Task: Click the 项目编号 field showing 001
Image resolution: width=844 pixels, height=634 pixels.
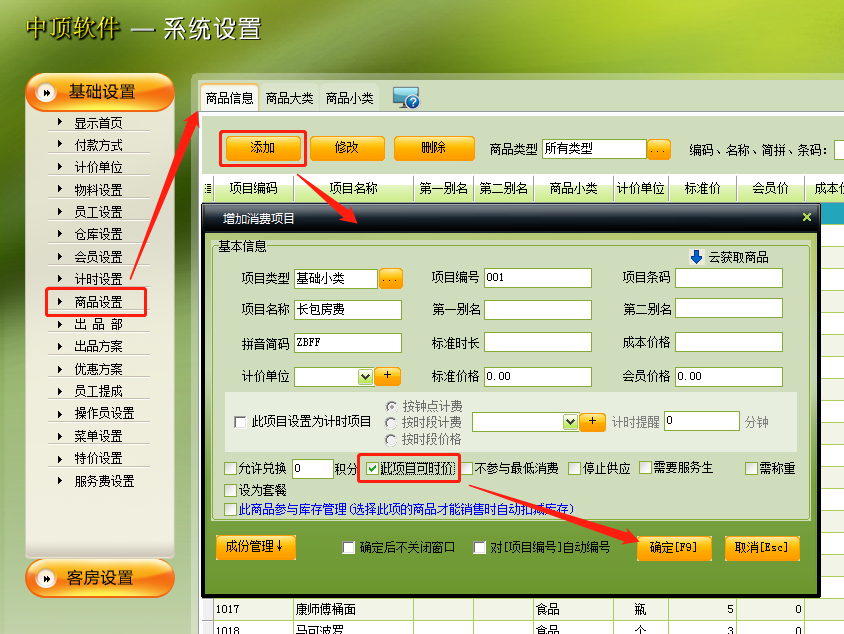Action: tap(538, 278)
